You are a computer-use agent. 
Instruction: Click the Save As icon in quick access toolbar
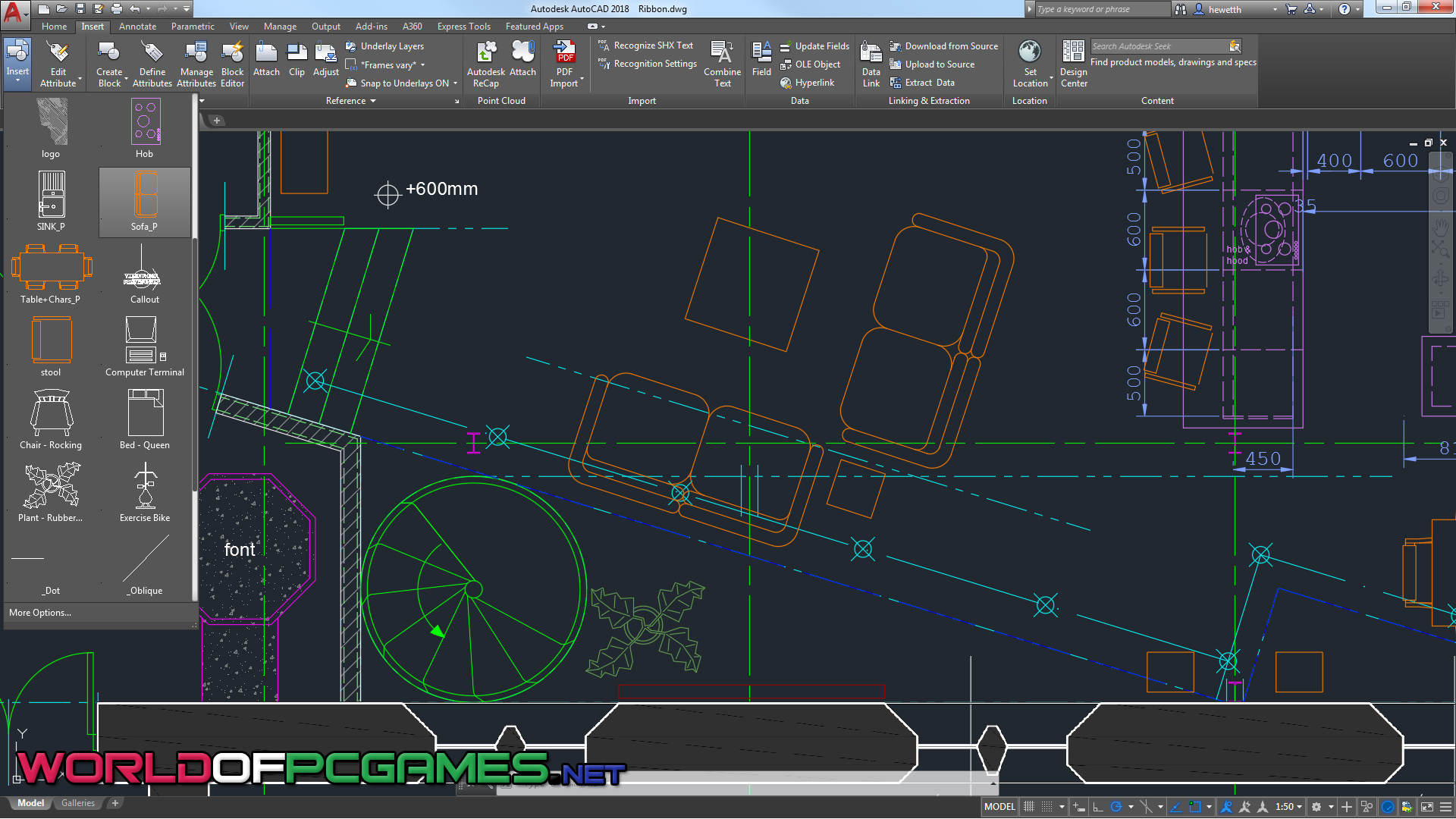click(x=99, y=9)
